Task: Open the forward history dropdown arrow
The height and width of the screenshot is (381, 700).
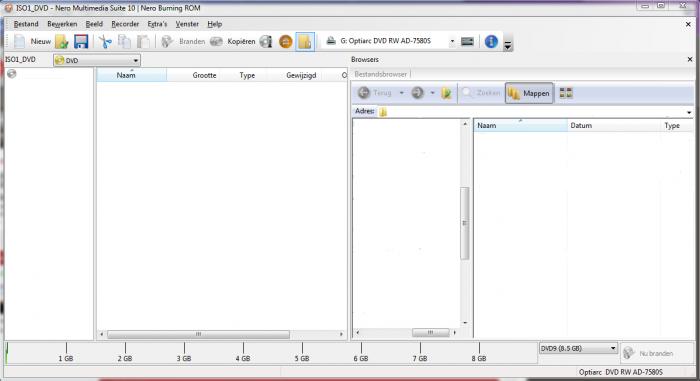Action: coord(432,93)
